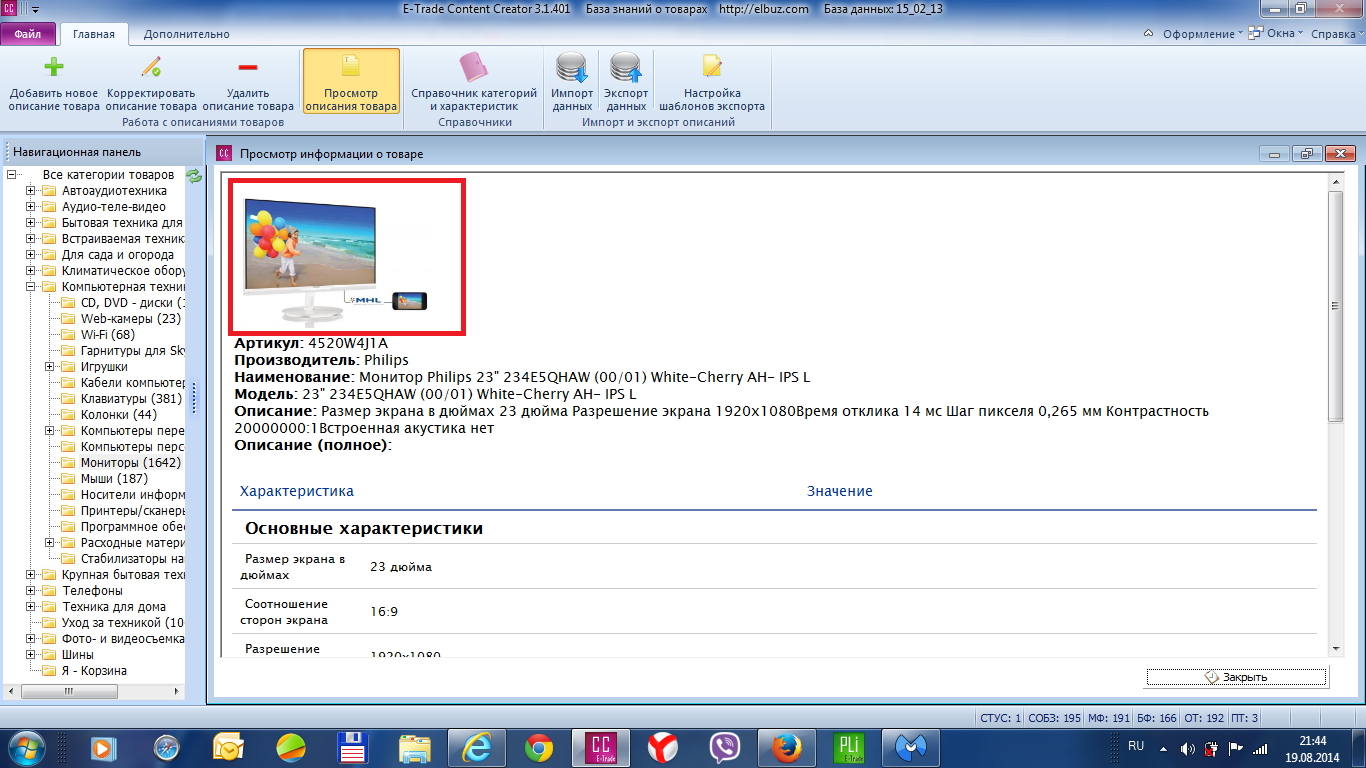This screenshot has width=1366, height=768.
Task: Collapse the Компьютерная техника category
Action: click(x=31, y=287)
